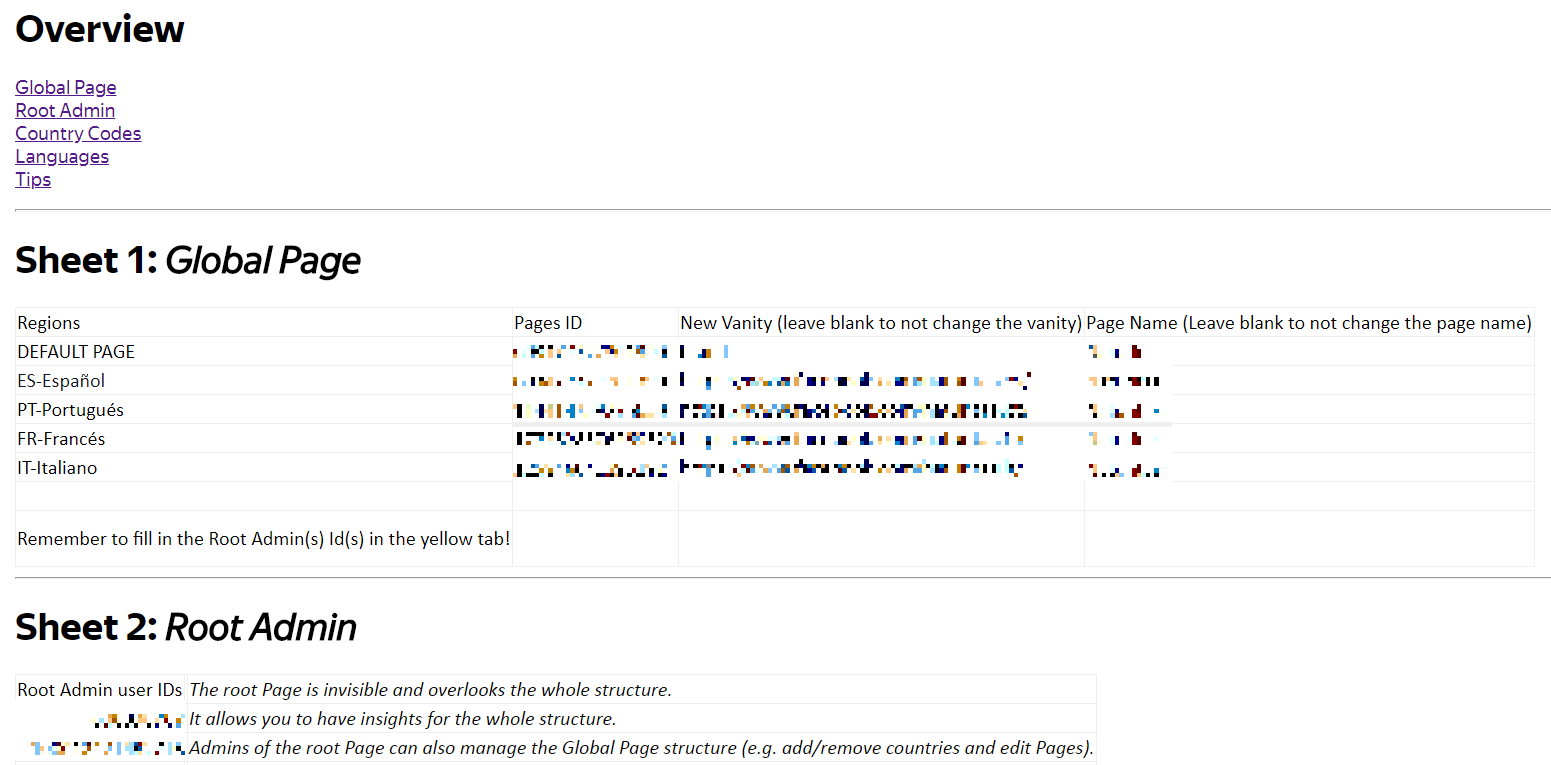This screenshot has width=1551, height=765.
Task: Click the IT-Italiano region cell
Action: pos(57,468)
